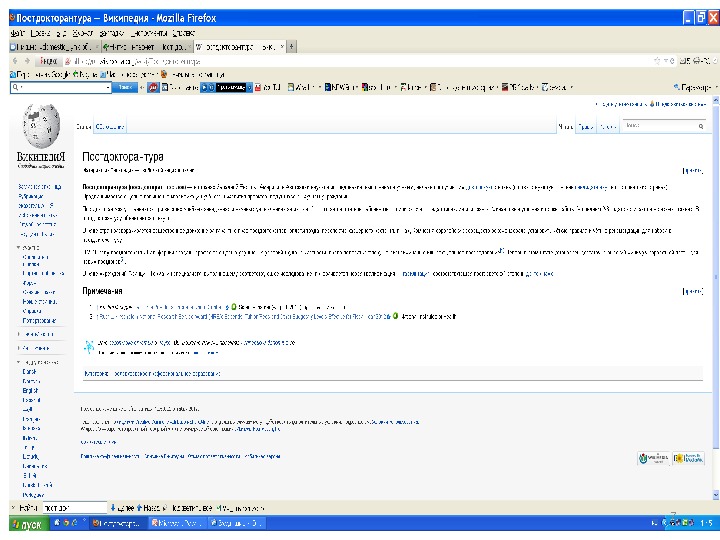720x540 pixels.
Task: Click the Dansk interlanguage link
Action: 29,371
